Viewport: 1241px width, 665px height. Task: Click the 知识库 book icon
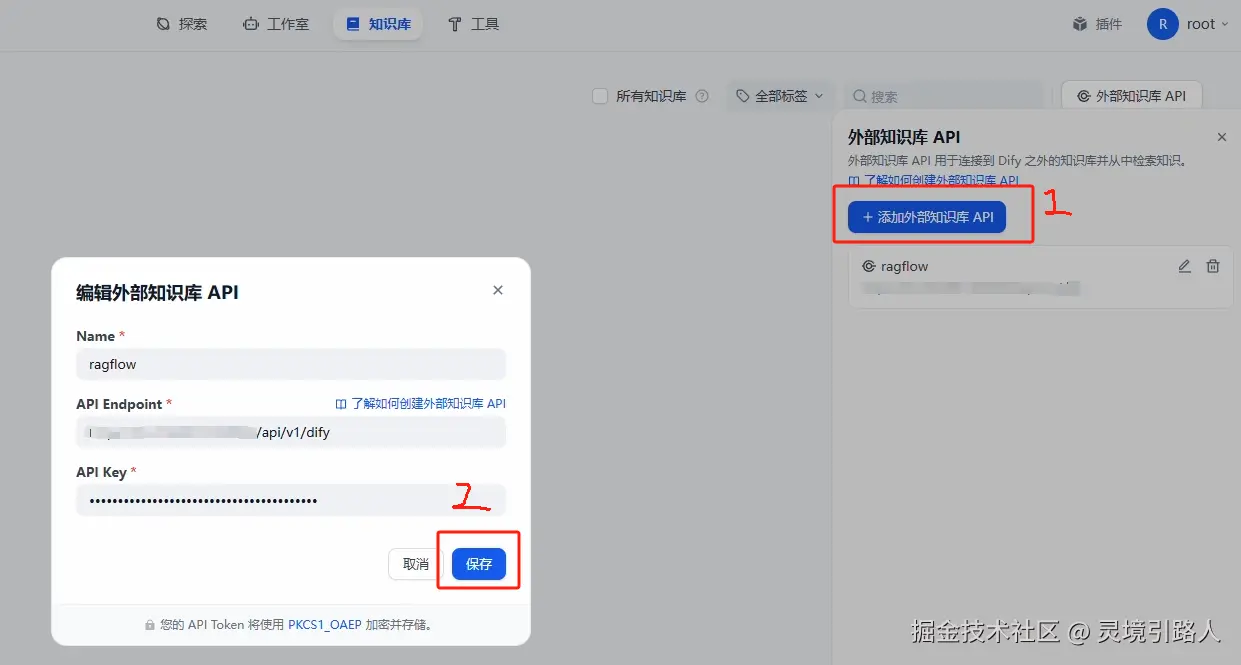click(351, 23)
